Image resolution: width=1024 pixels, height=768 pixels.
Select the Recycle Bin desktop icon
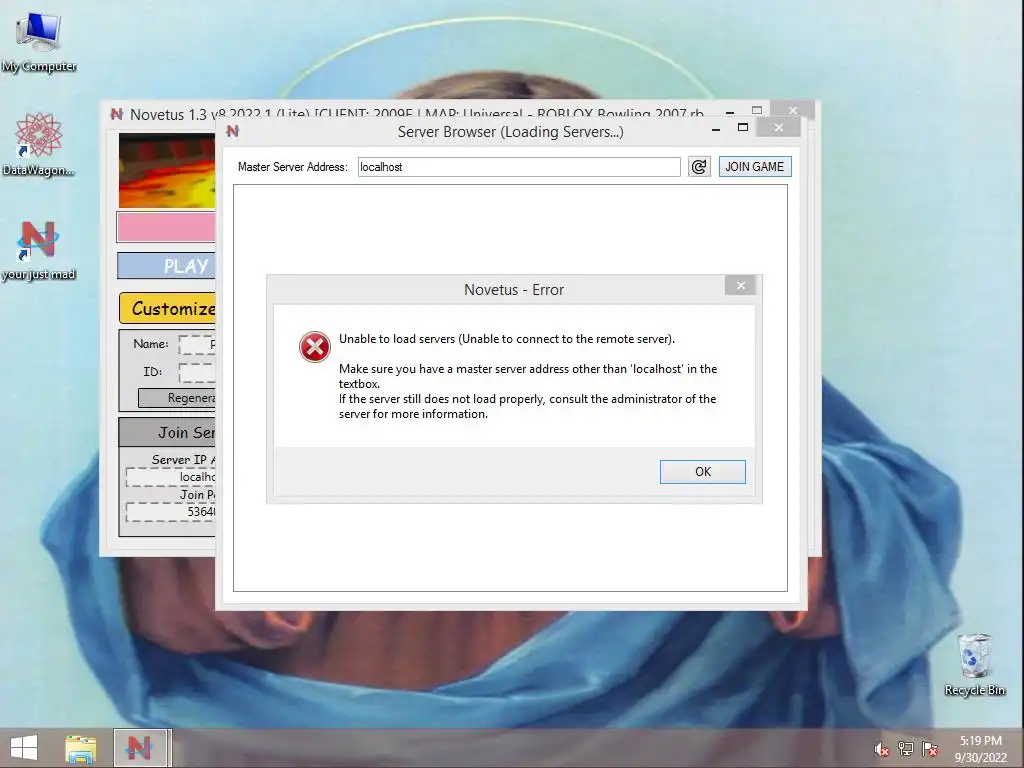(x=974, y=664)
